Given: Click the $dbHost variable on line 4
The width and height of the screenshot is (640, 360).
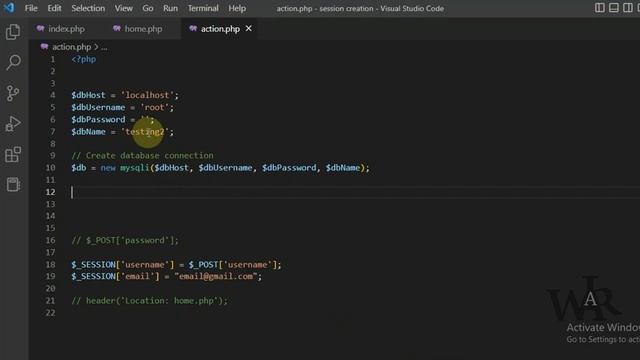Looking at the screenshot, I should (x=88, y=95).
